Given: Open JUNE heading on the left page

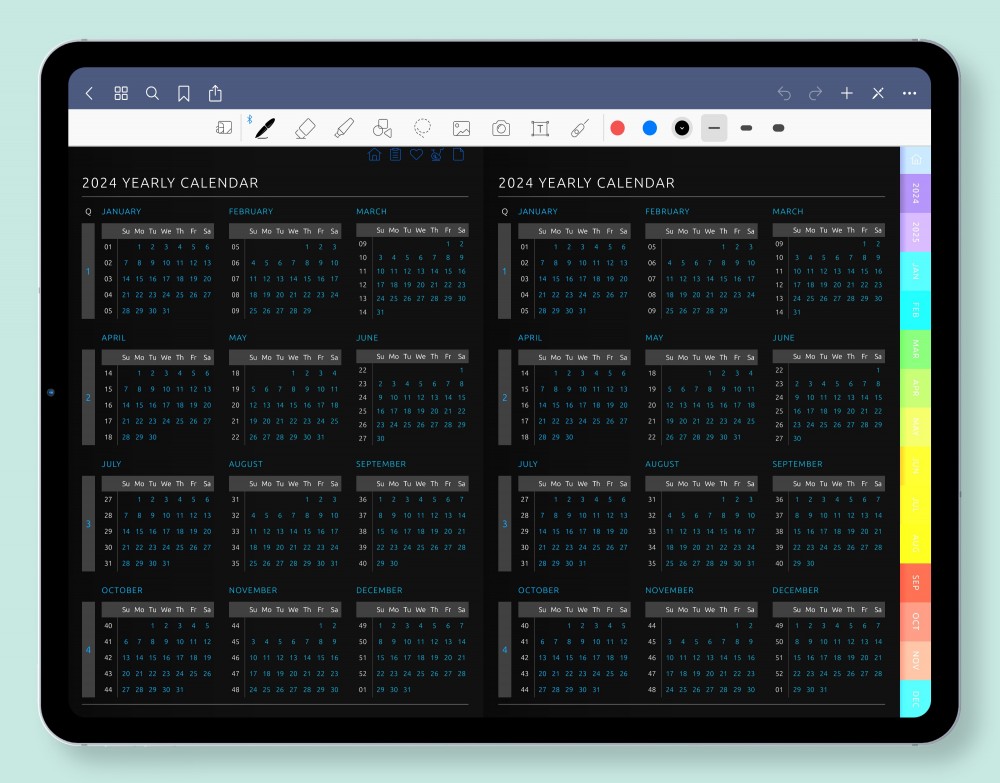Looking at the screenshot, I should (x=367, y=337).
